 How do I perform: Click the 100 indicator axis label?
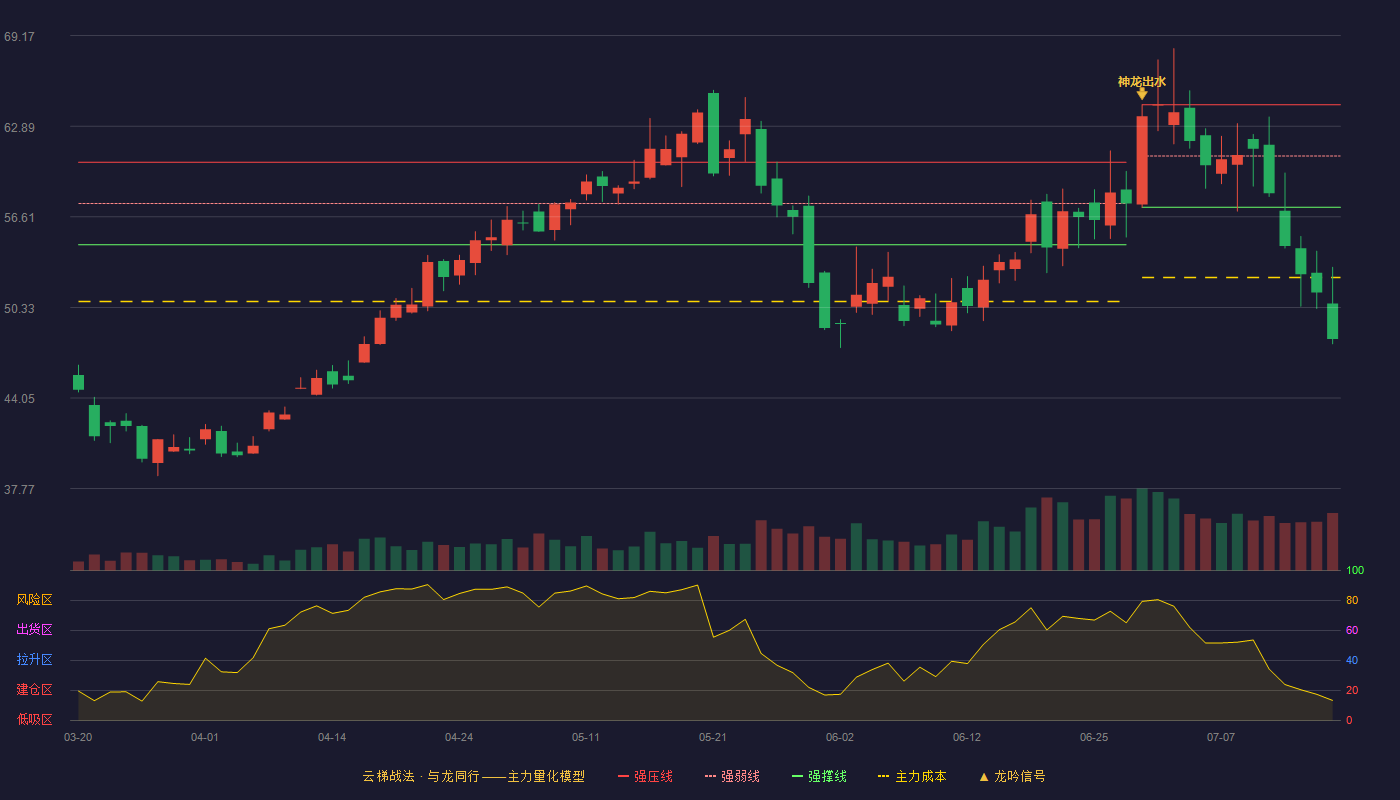[1355, 571]
